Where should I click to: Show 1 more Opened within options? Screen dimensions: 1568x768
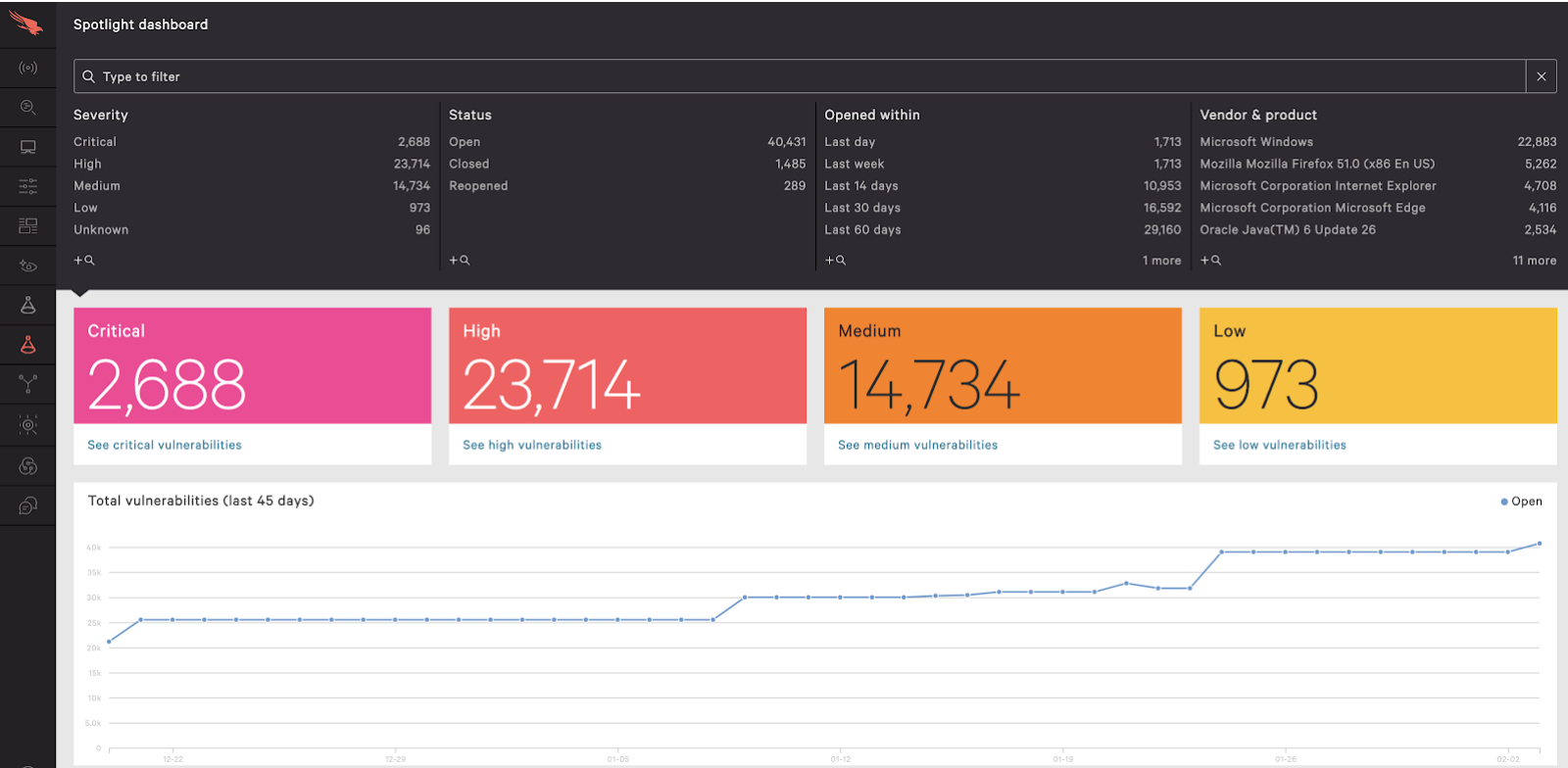[1161, 261]
